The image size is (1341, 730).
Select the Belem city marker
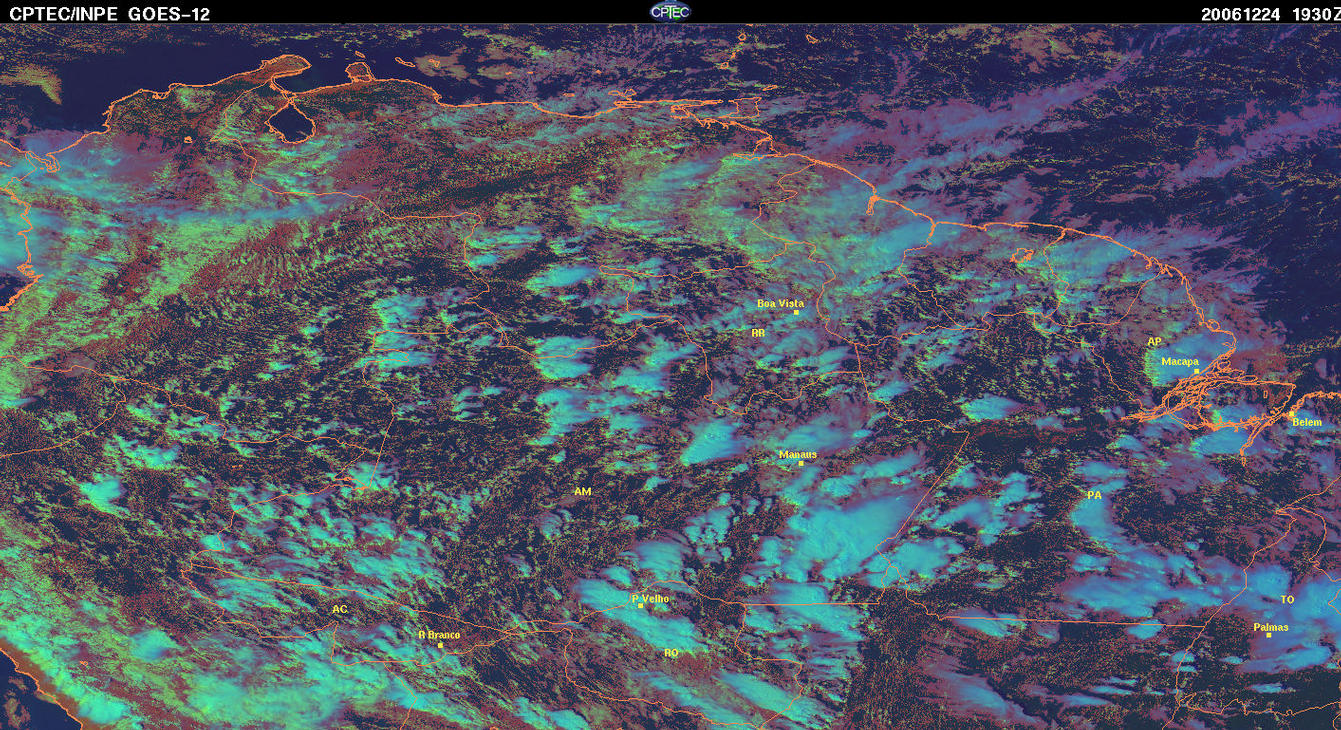tap(1291, 414)
